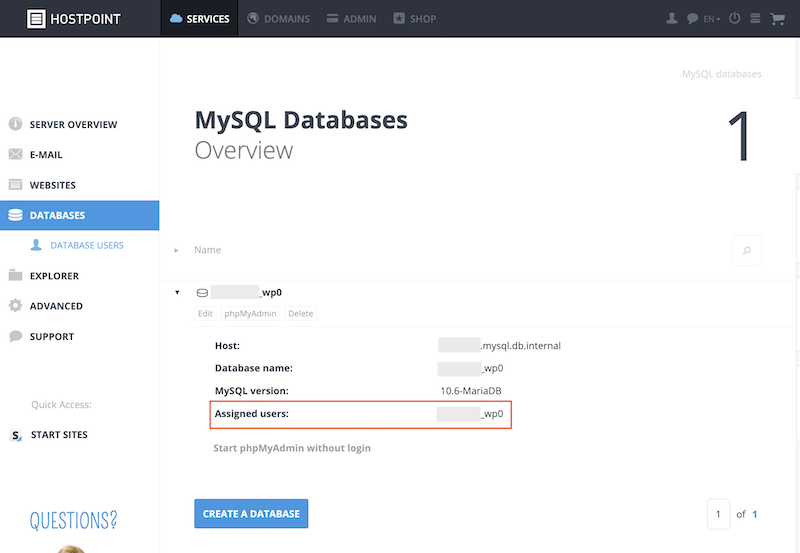Image resolution: width=800 pixels, height=553 pixels.
Task: Click the Hostpoint logo
Action: click(74, 19)
